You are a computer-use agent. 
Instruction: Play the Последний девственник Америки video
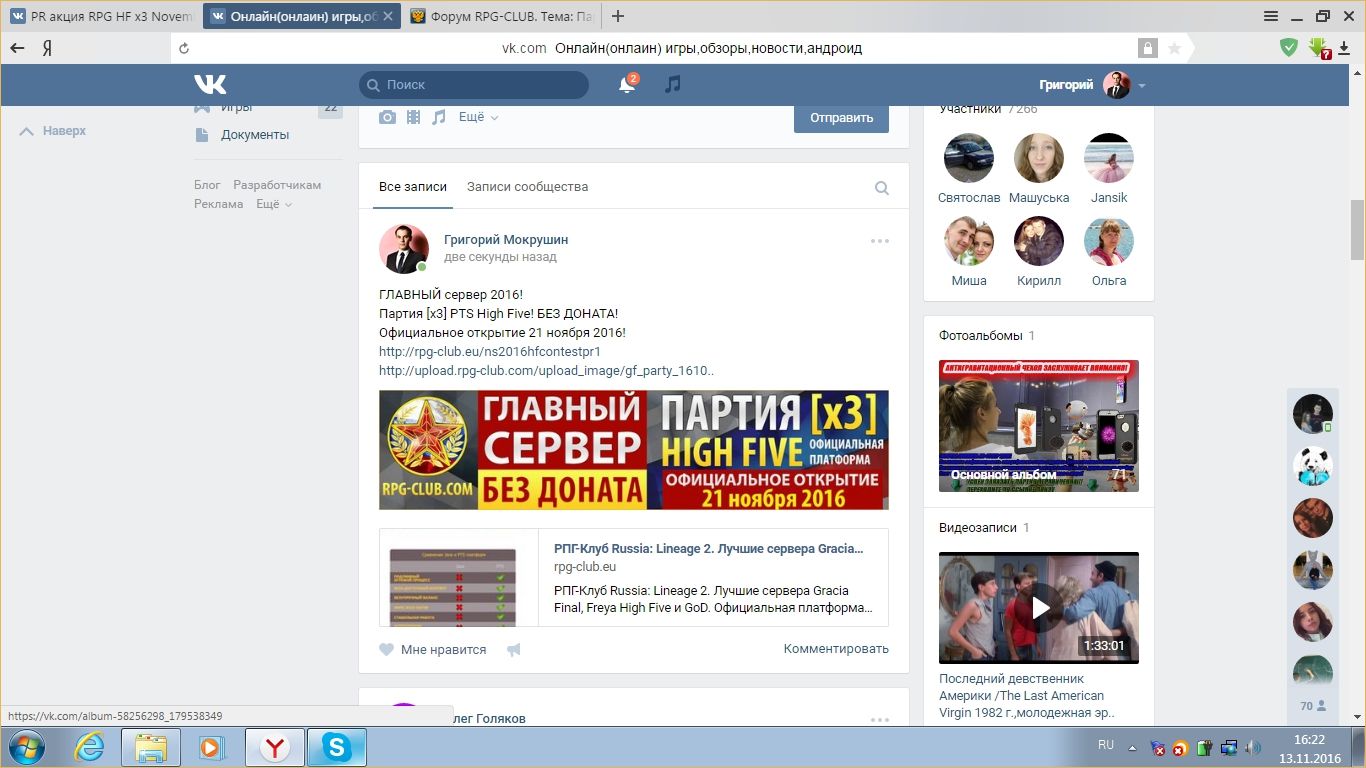(1039, 607)
